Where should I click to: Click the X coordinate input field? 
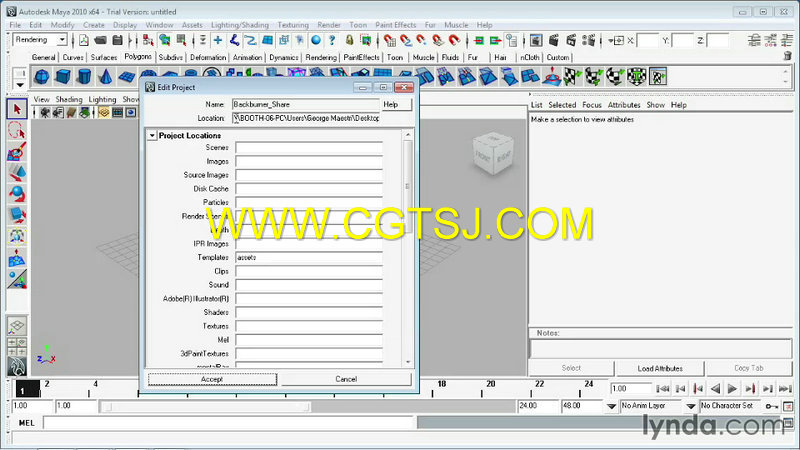point(647,40)
